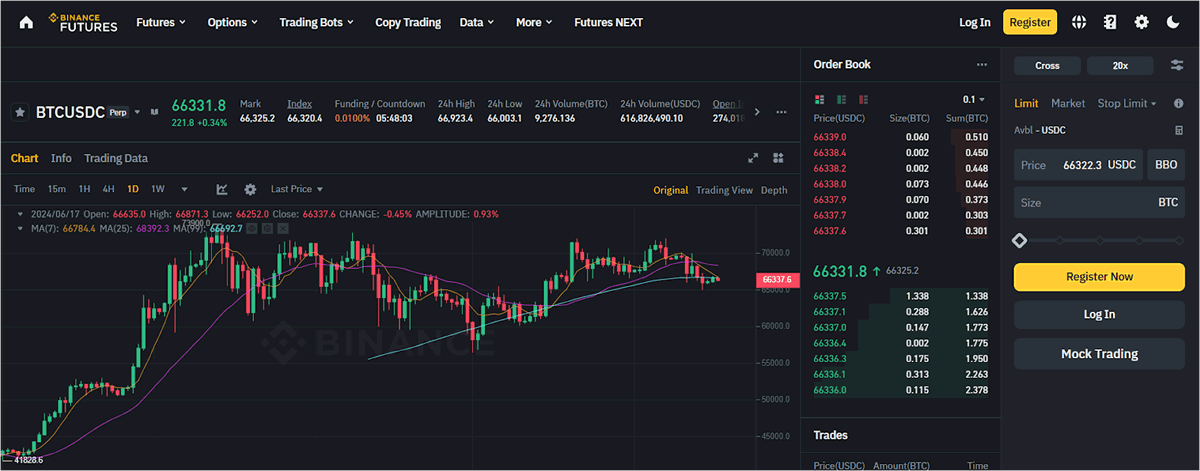
Task: Open the technical indicators chart icon
Action: pos(222,189)
